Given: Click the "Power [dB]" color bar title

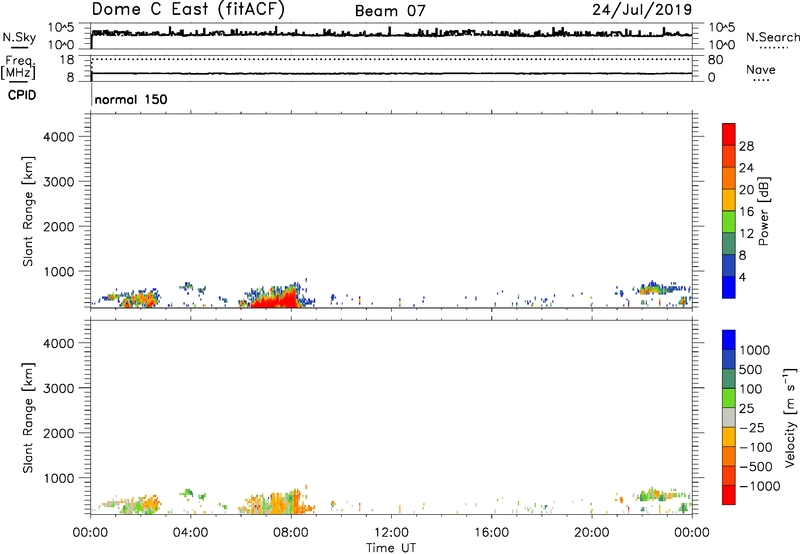Looking at the screenshot, I should click(763, 211).
